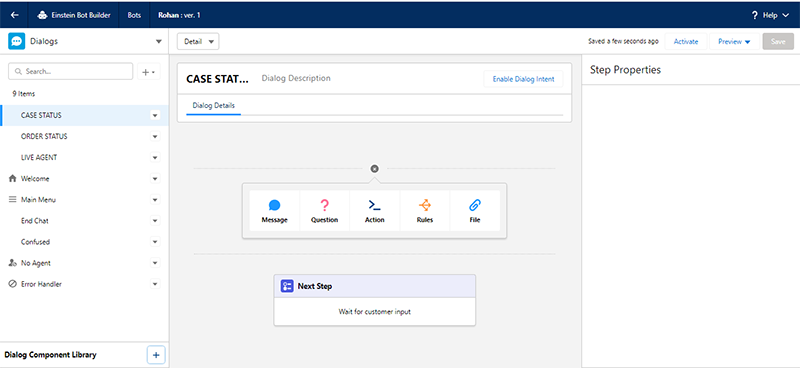Open the Detail view dropdown
Image resolution: width=800 pixels, height=368 pixels.
(x=198, y=41)
